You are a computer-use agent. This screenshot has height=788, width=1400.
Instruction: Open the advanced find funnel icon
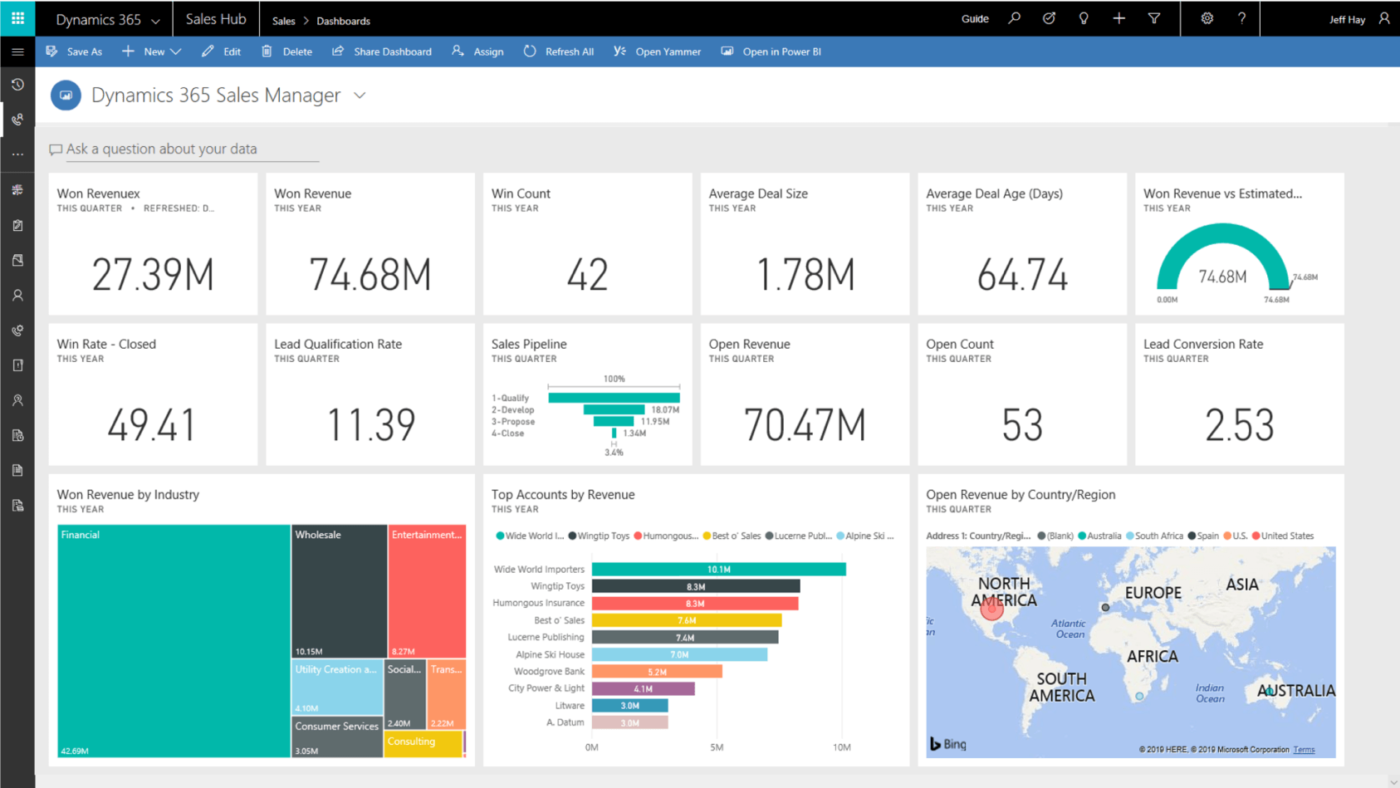point(1154,18)
